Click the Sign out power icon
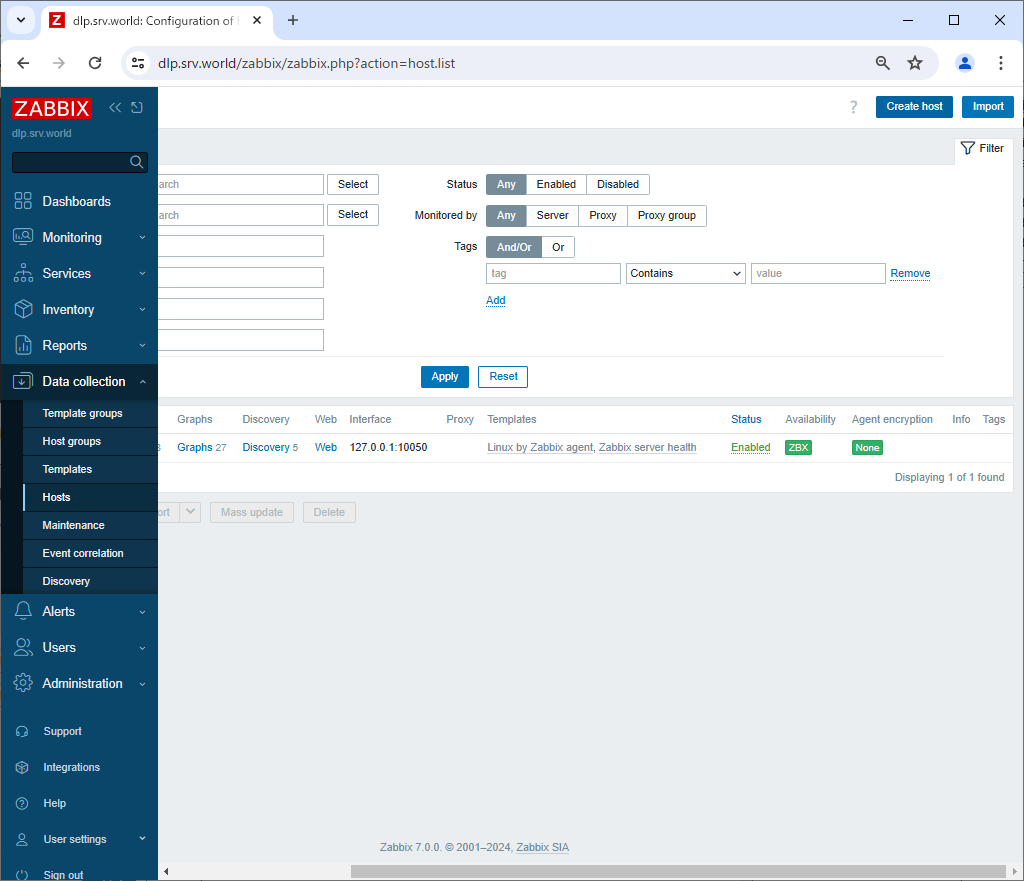 pos(22,874)
